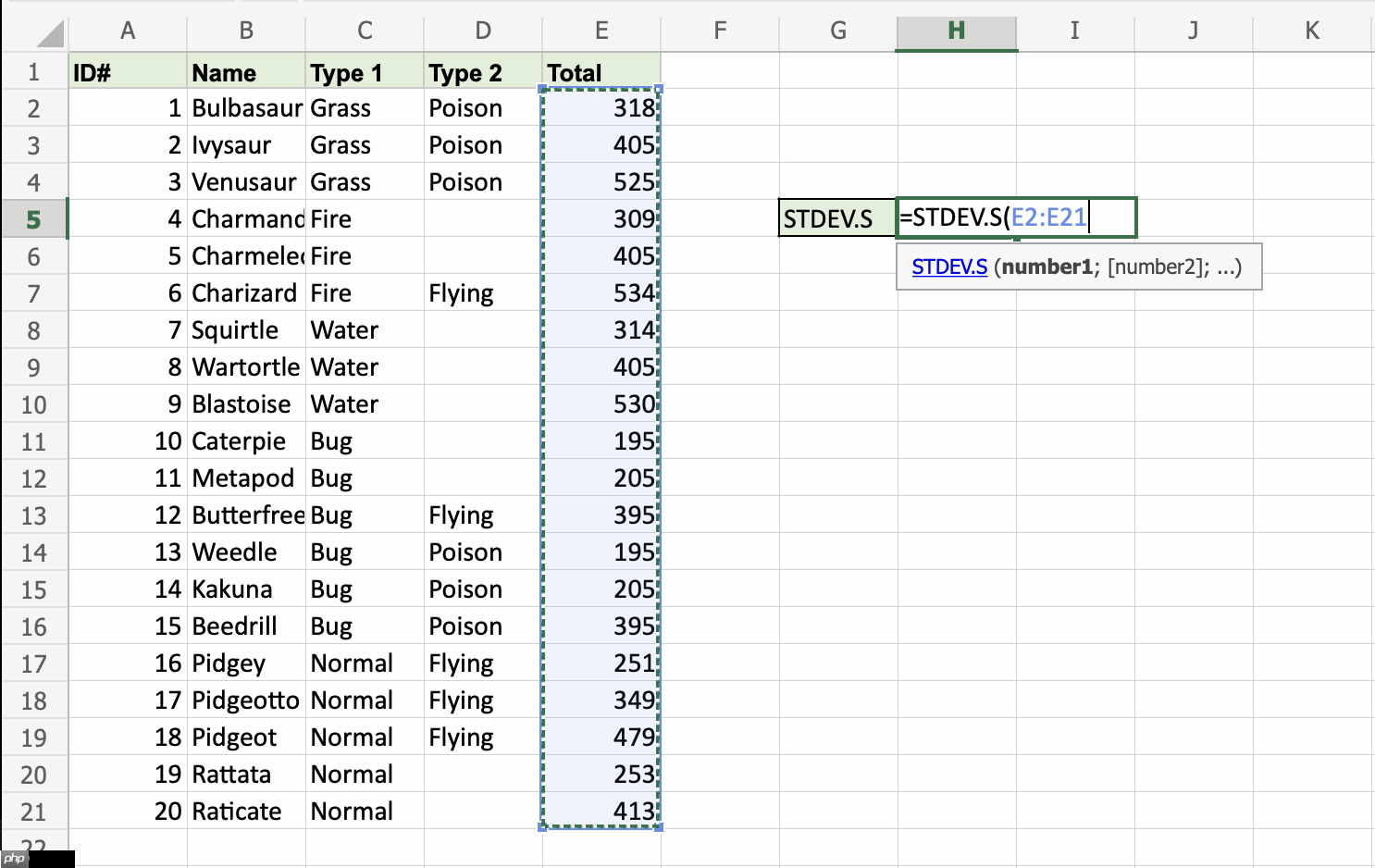Select highlighted column H header
Image resolution: width=1375 pixels, height=868 pixels.
coord(957,31)
